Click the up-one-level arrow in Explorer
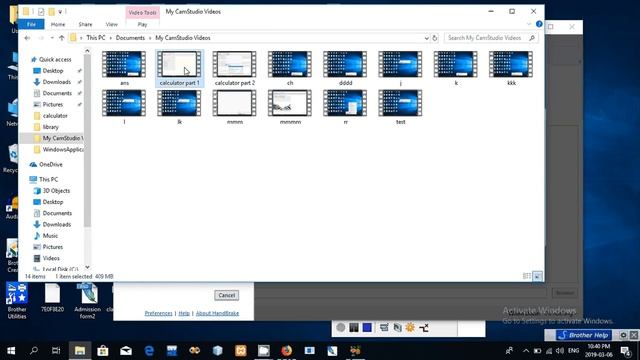 [62, 38]
